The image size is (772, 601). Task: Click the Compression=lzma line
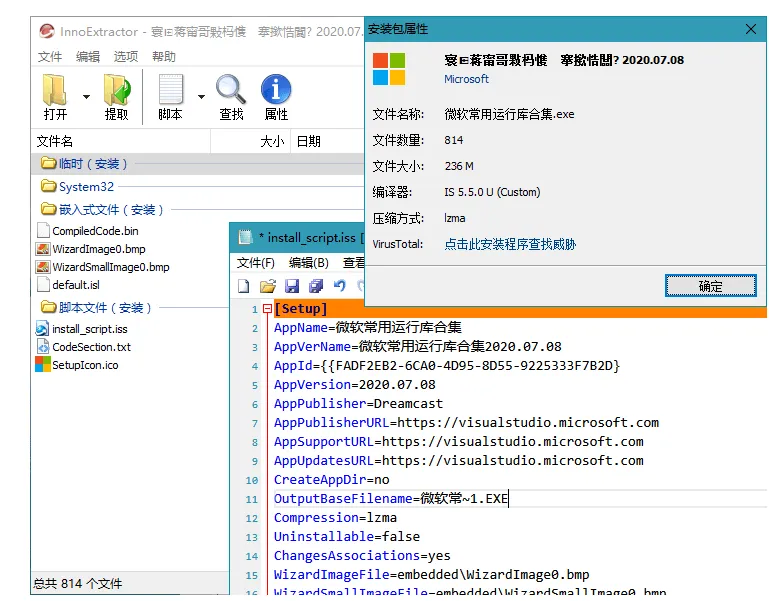pos(335,518)
